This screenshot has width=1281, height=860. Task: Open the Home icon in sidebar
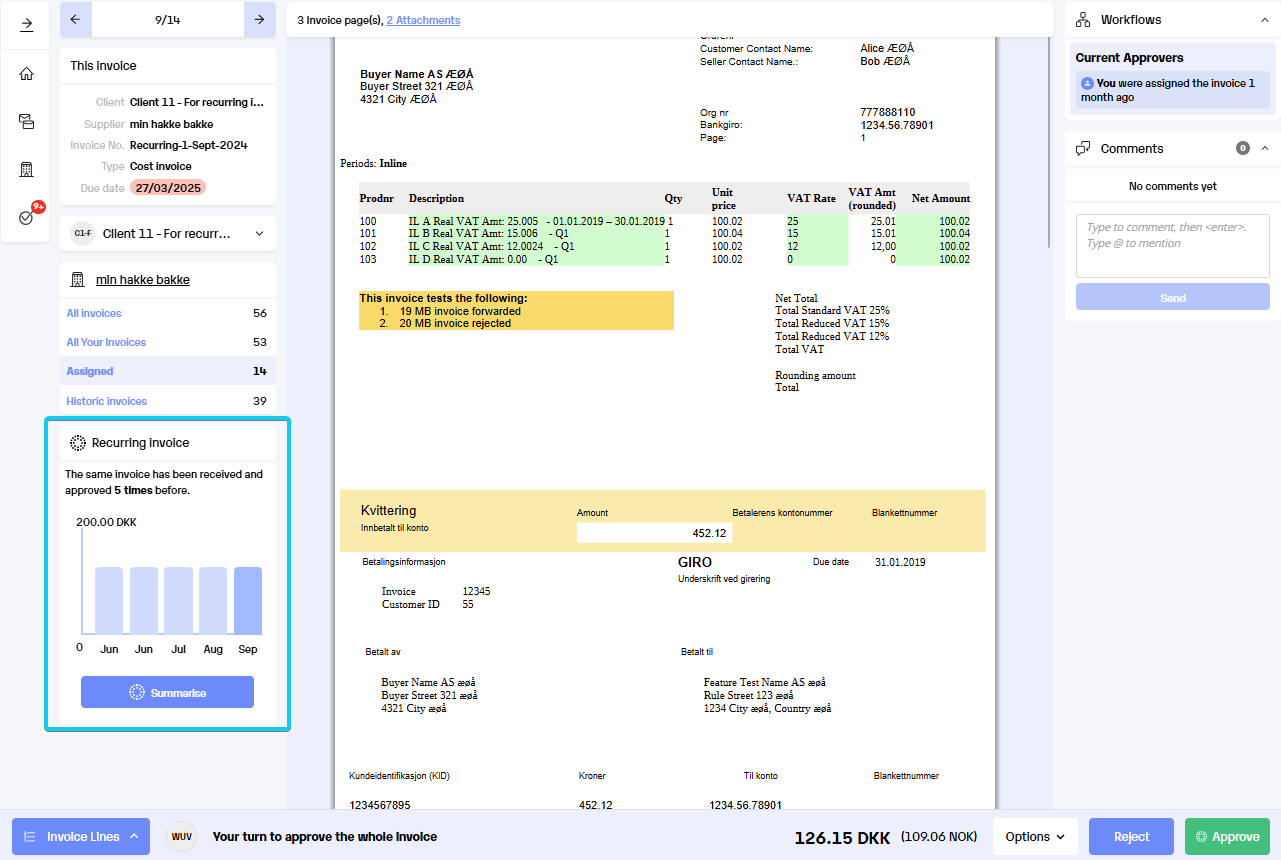tap(26, 73)
